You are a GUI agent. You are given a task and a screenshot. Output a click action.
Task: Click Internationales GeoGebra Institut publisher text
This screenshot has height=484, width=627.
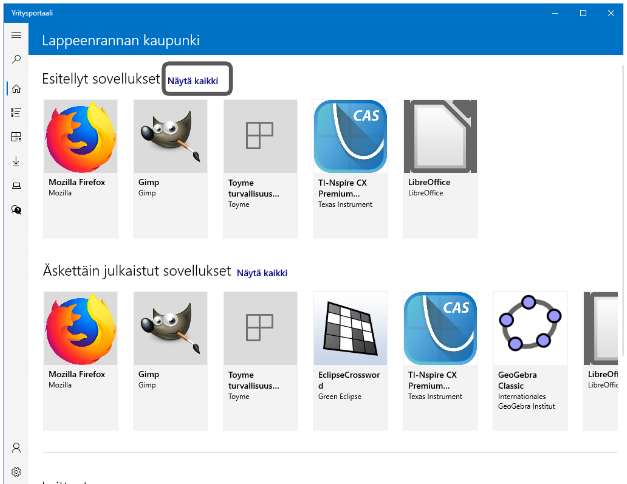pyautogui.click(x=526, y=401)
